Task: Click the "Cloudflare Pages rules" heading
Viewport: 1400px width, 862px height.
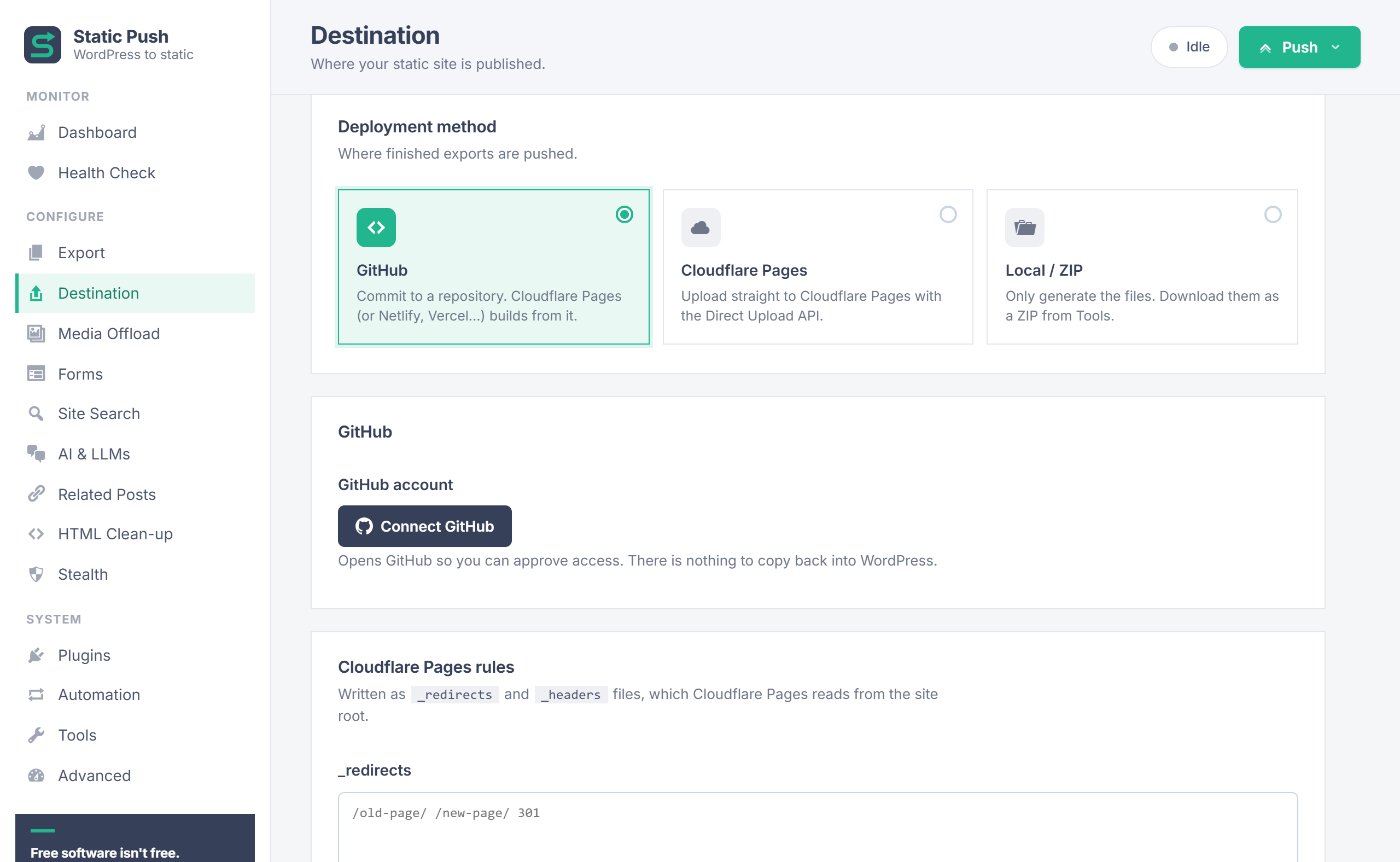Action: [x=426, y=667]
